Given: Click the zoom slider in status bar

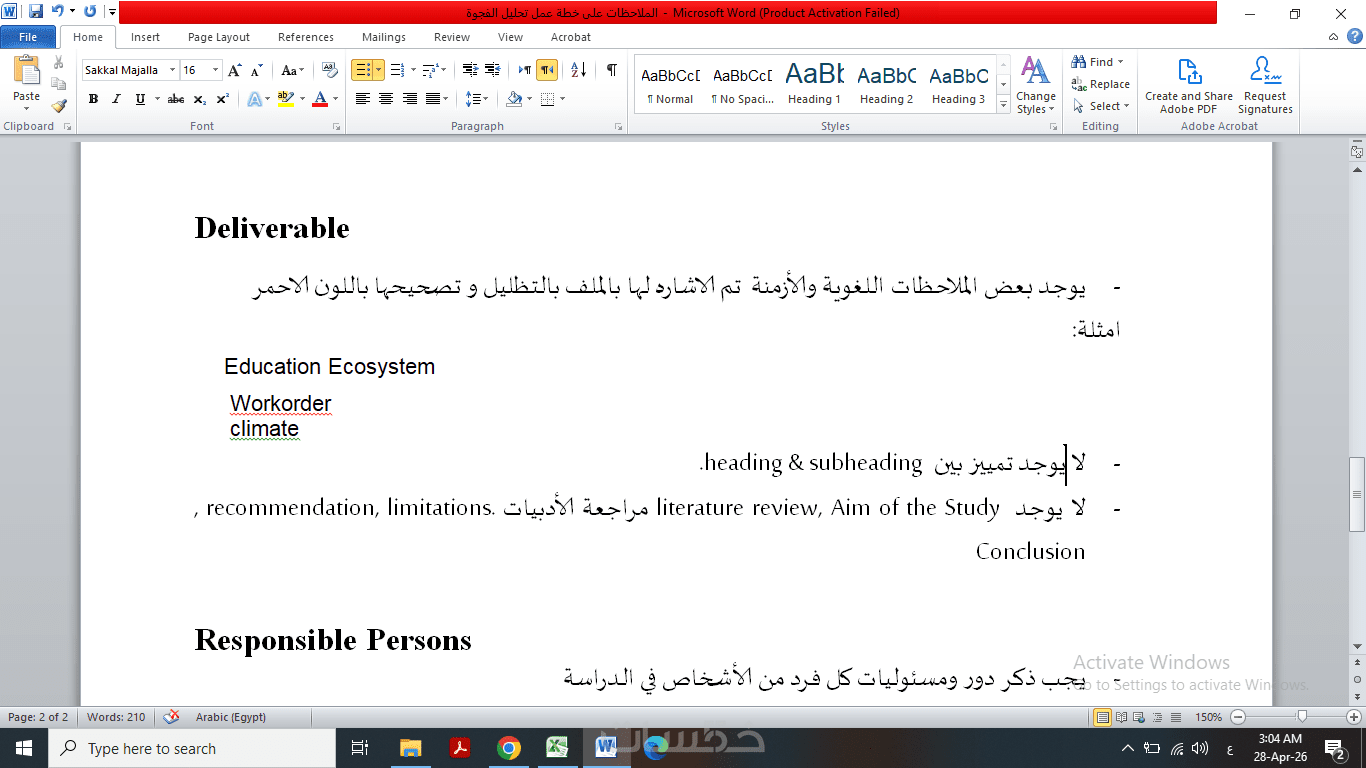Looking at the screenshot, I should (x=1302, y=717).
